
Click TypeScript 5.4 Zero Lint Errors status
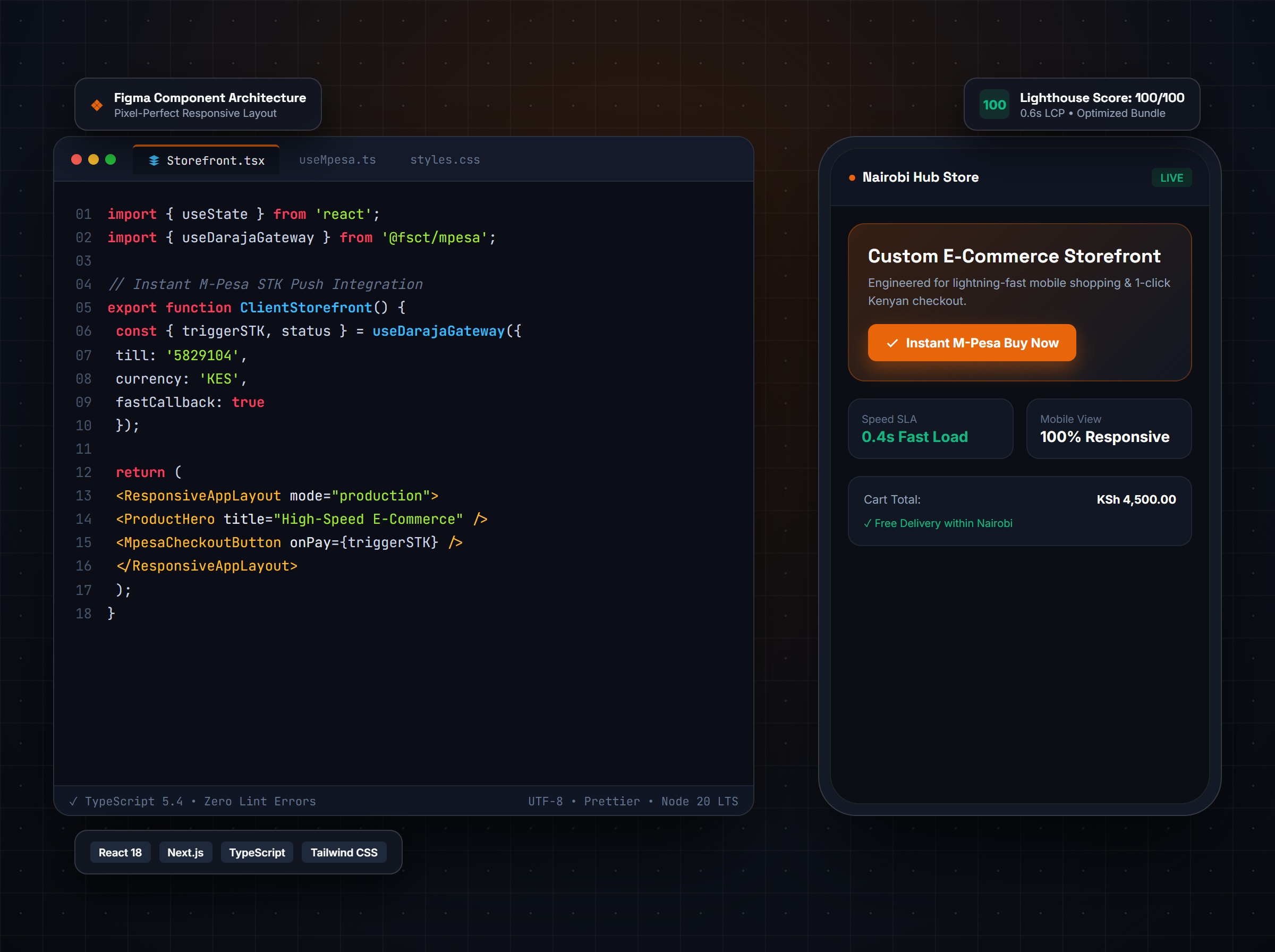(192, 802)
